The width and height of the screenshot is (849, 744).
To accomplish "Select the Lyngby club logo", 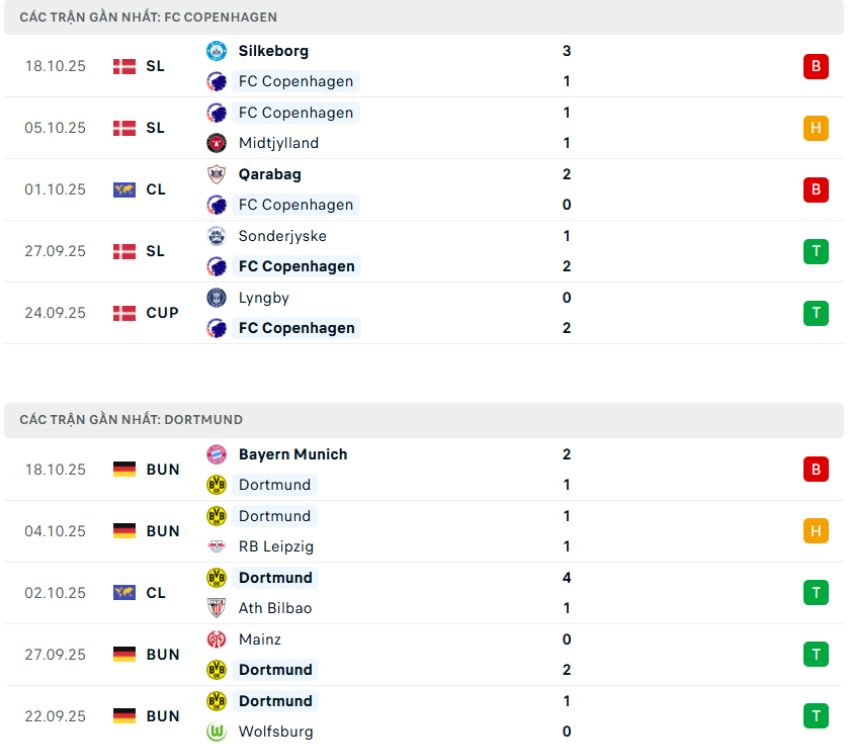I will click(216, 297).
